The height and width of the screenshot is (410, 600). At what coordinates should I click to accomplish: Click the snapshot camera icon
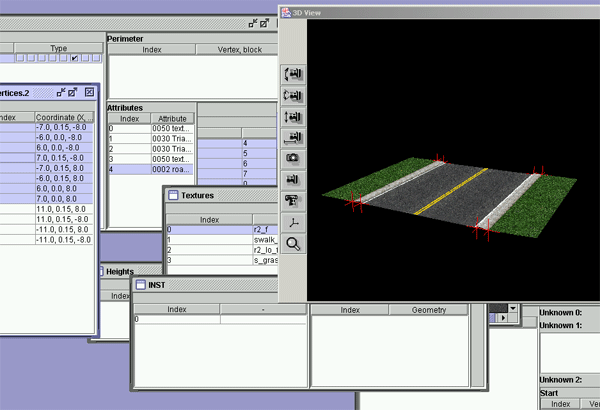[x=295, y=158]
